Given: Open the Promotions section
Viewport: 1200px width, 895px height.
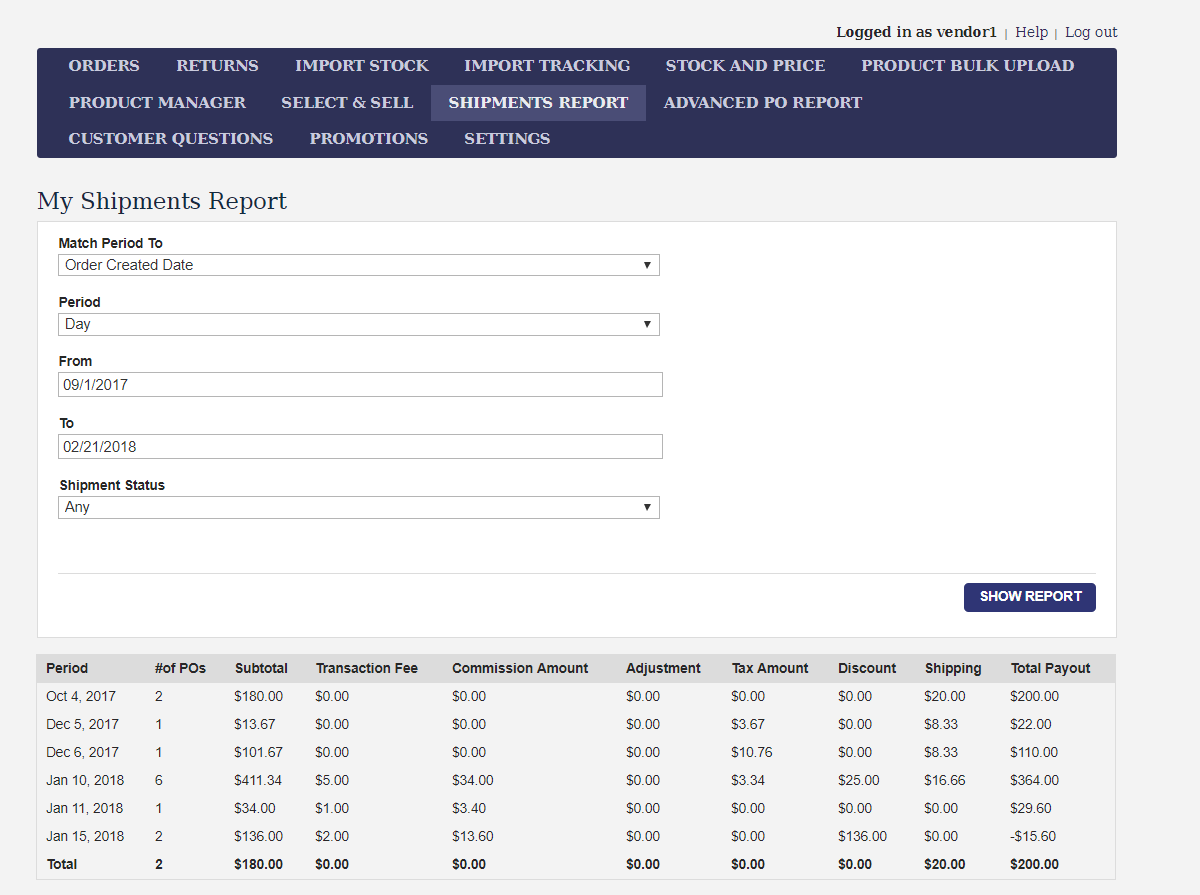Looking at the screenshot, I should [x=368, y=138].
